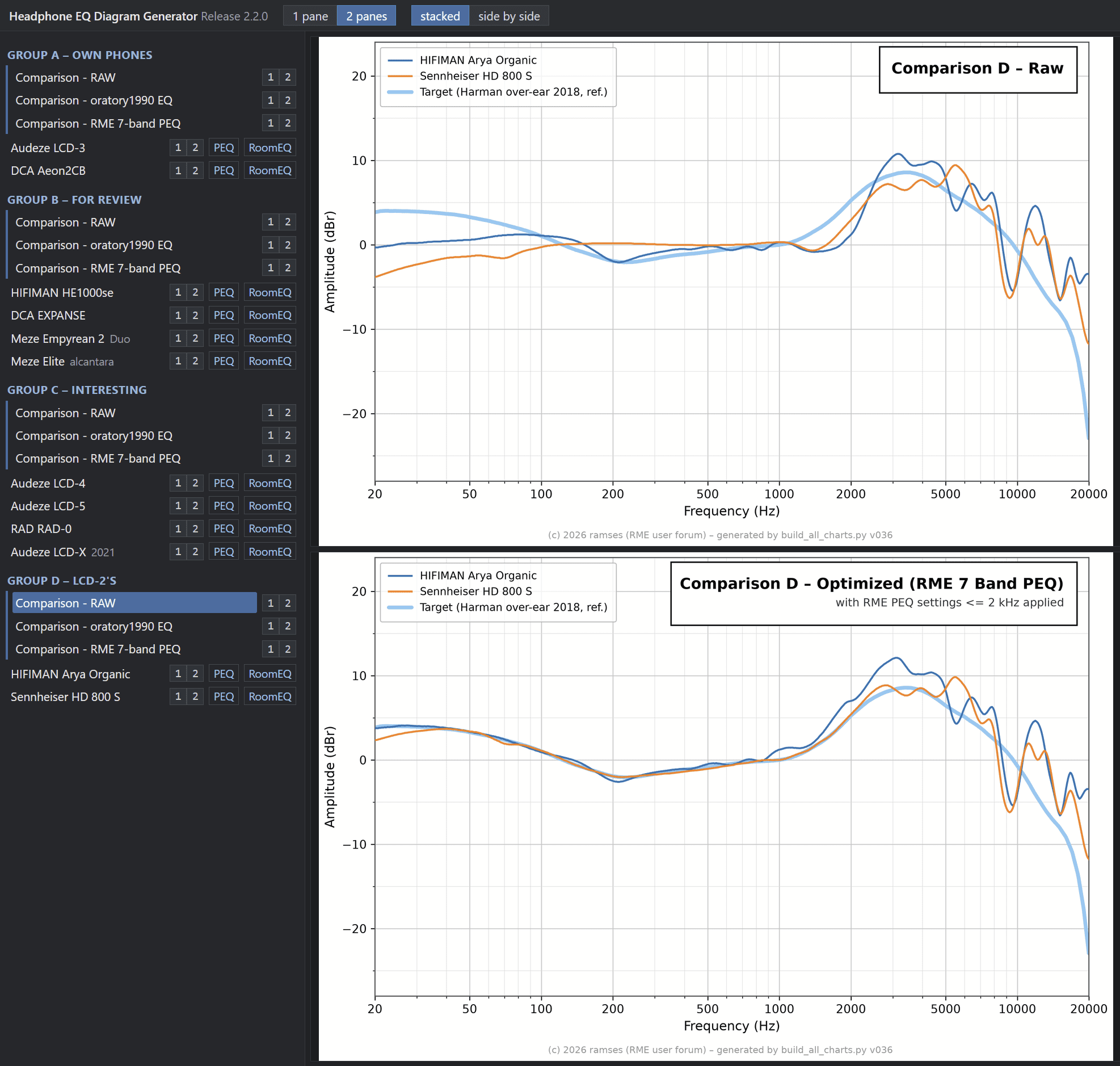Open RoomEQ for Audeze LCD-5

click(x=270, y=506)
